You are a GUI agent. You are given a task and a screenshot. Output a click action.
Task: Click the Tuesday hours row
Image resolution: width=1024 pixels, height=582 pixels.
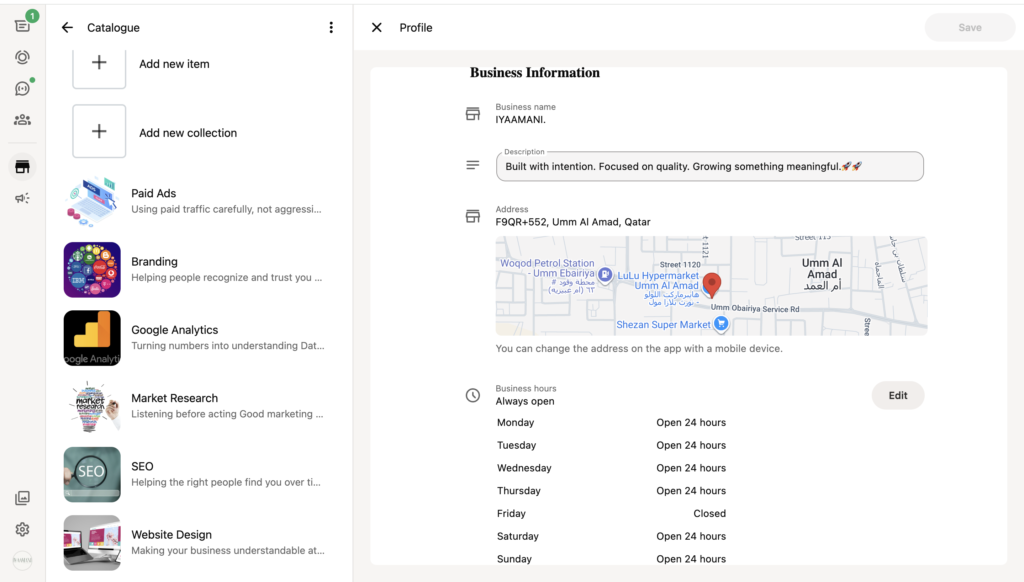click(611, 445)
